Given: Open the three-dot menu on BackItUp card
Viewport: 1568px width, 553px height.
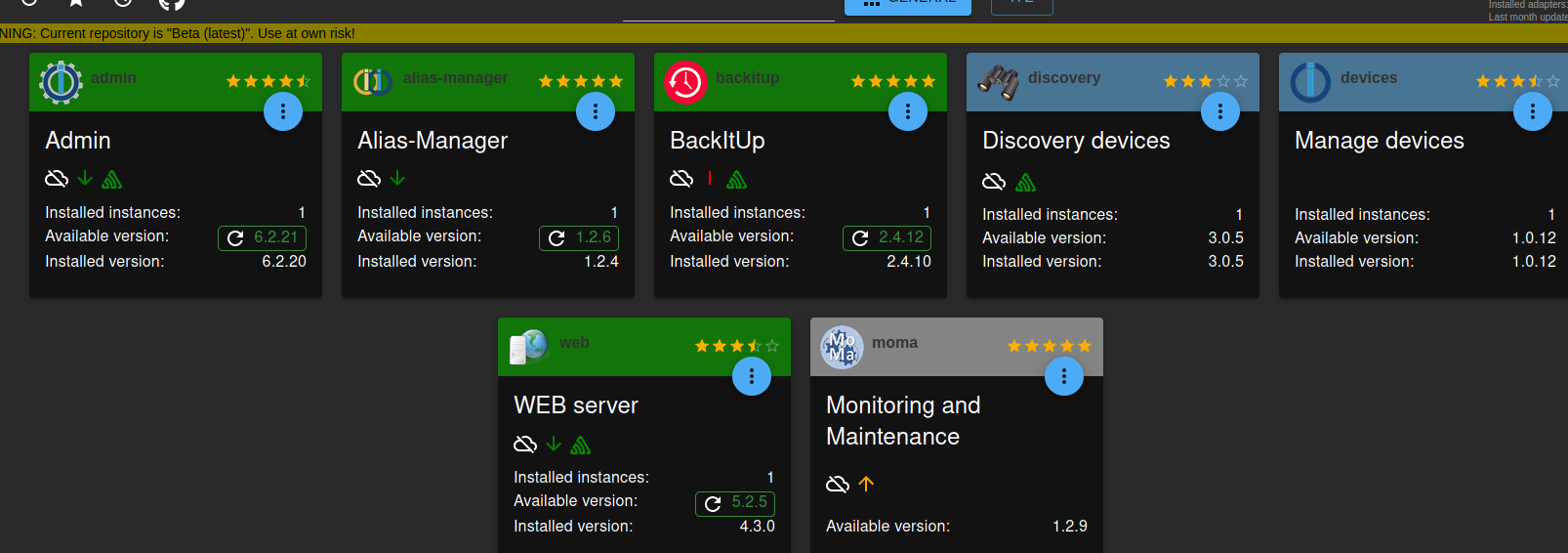Looking at the screenshot, I should point(908,111).
